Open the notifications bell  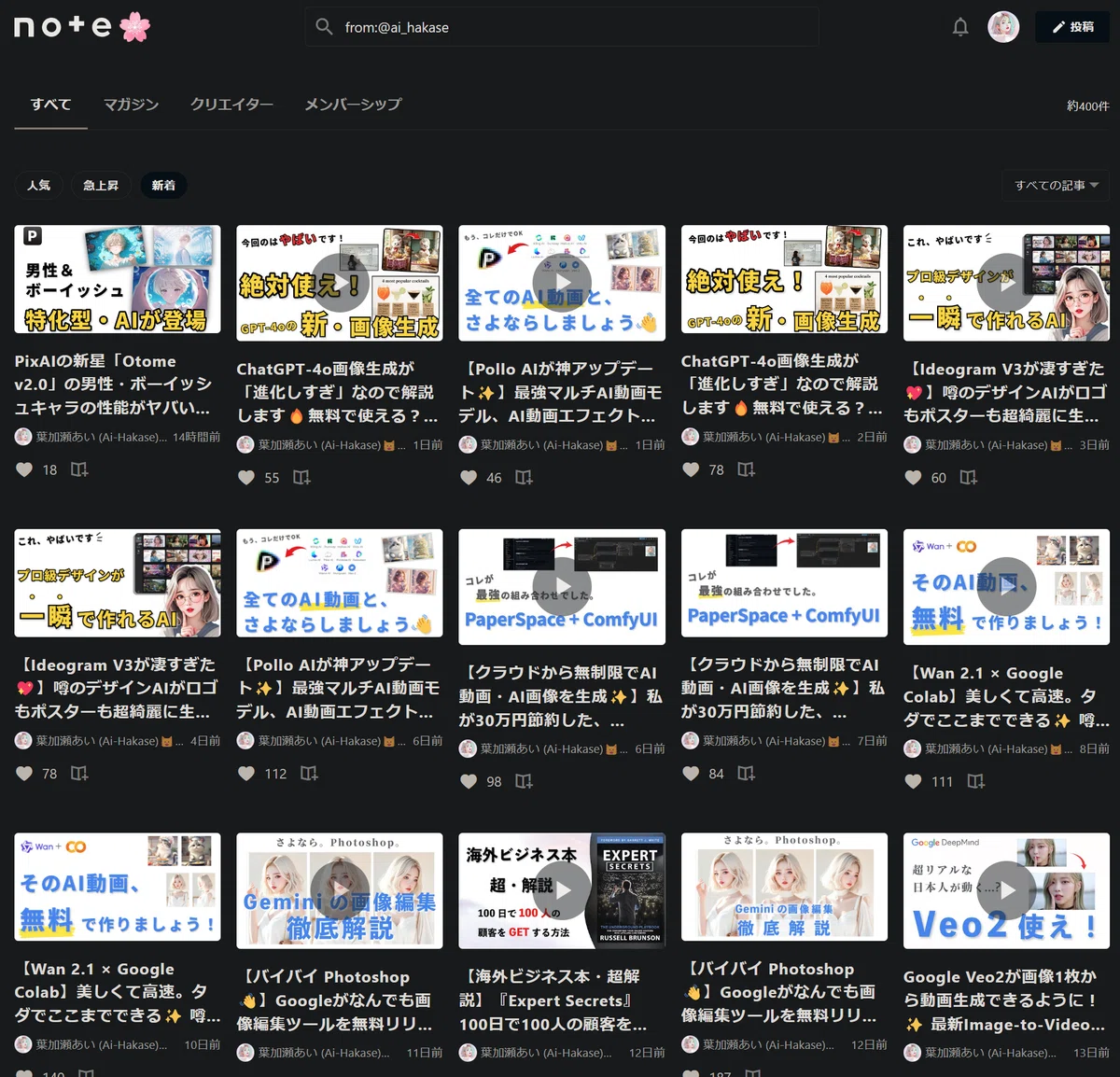pyautogui.click(x=960, y=27)
